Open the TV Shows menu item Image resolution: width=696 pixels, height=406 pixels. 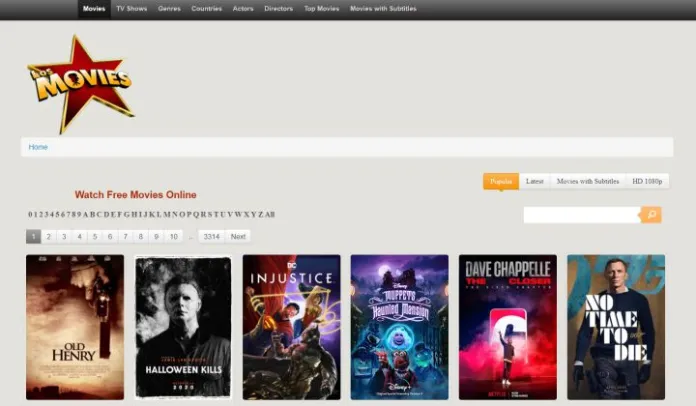click(x=131, y=9)
